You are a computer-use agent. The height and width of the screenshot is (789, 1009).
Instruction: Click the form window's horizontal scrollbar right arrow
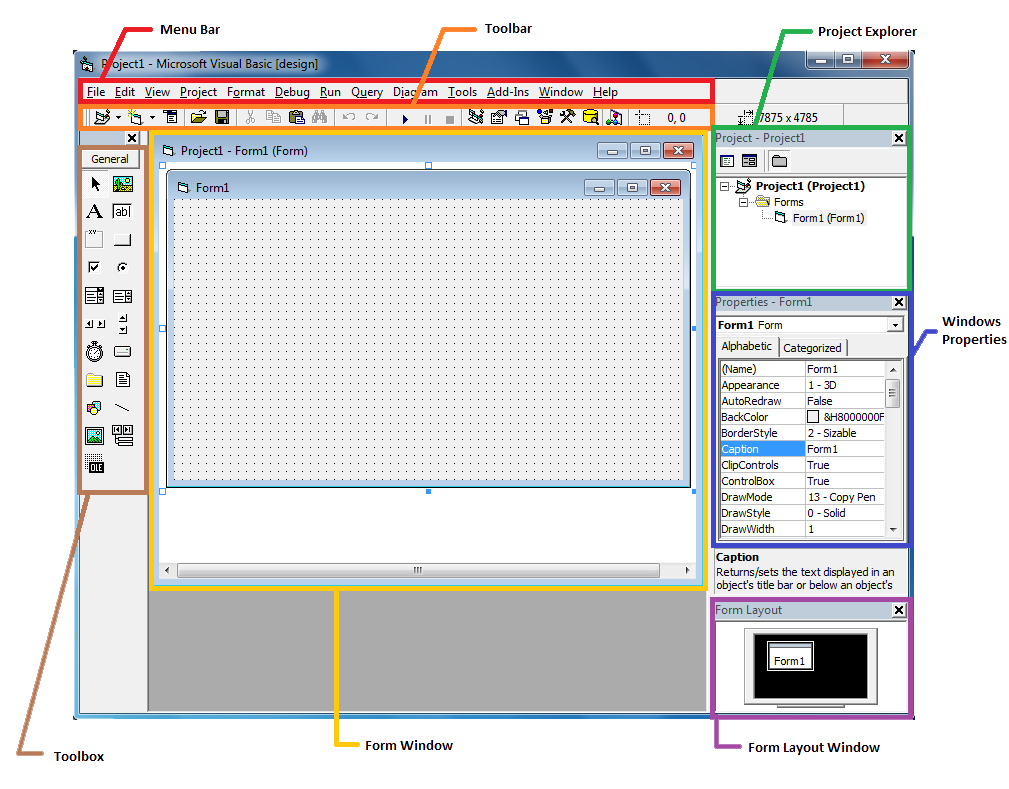(687, 570)
